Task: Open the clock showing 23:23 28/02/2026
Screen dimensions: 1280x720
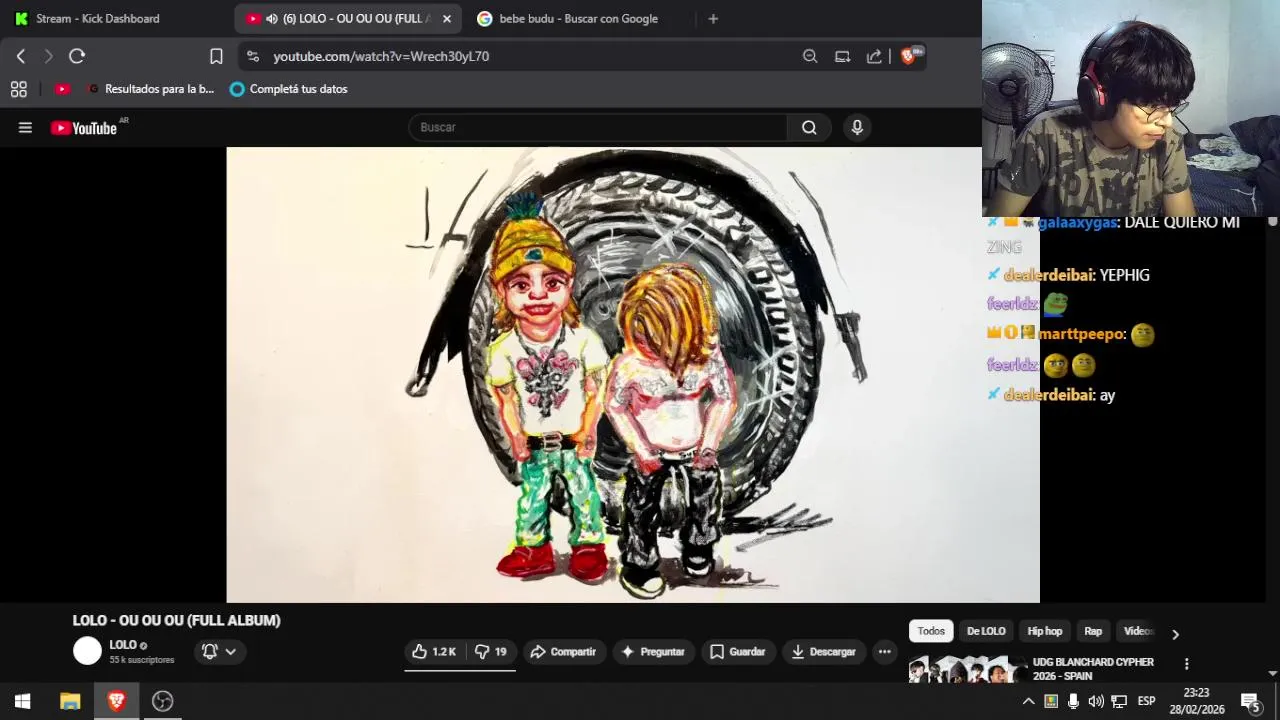Action: pos(1196,701)
